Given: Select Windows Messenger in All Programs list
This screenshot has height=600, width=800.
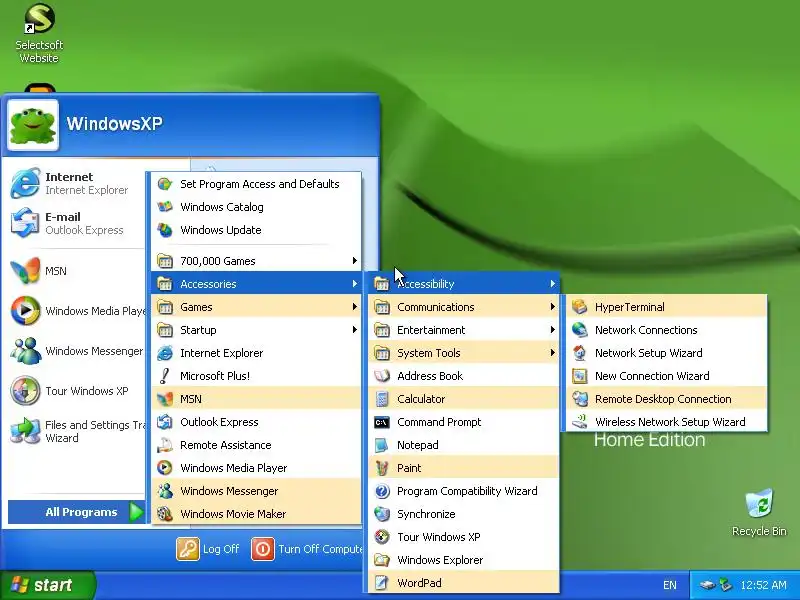Looking at the screenshot, I should 257,491.
